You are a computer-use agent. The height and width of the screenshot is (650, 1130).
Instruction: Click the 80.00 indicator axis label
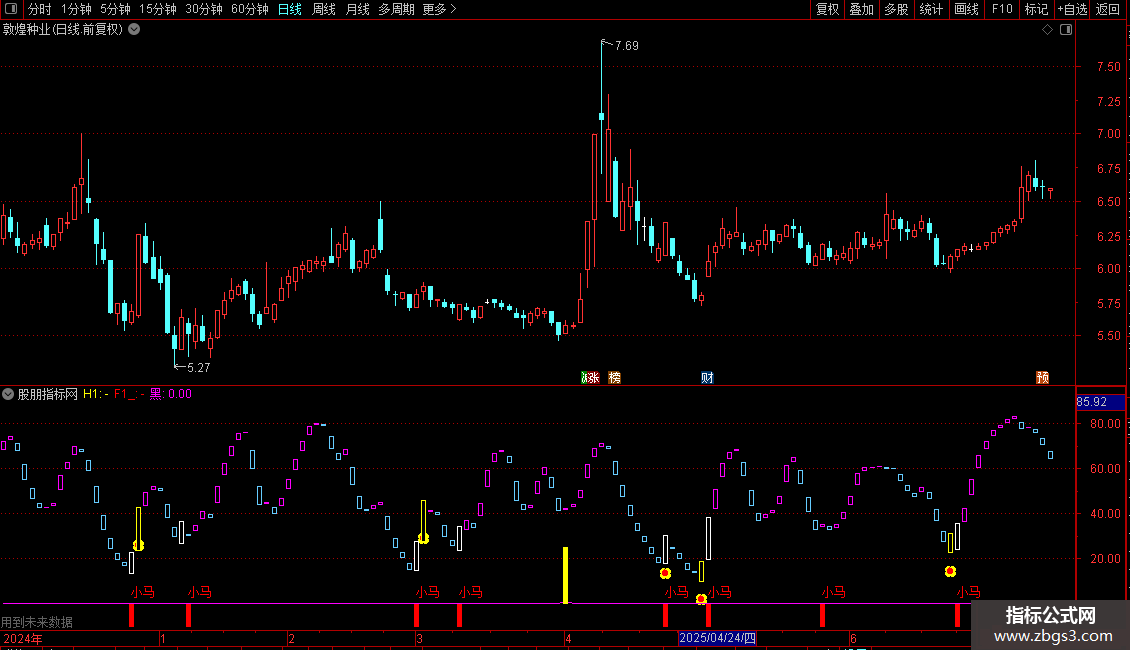tap(1105, 424)
